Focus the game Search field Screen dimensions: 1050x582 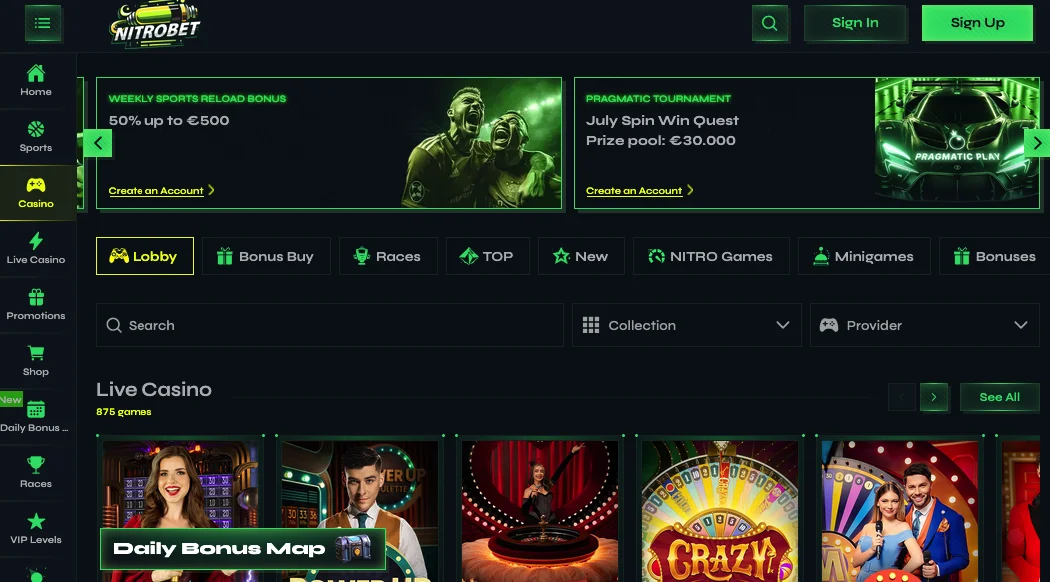(x=329, y=325)
